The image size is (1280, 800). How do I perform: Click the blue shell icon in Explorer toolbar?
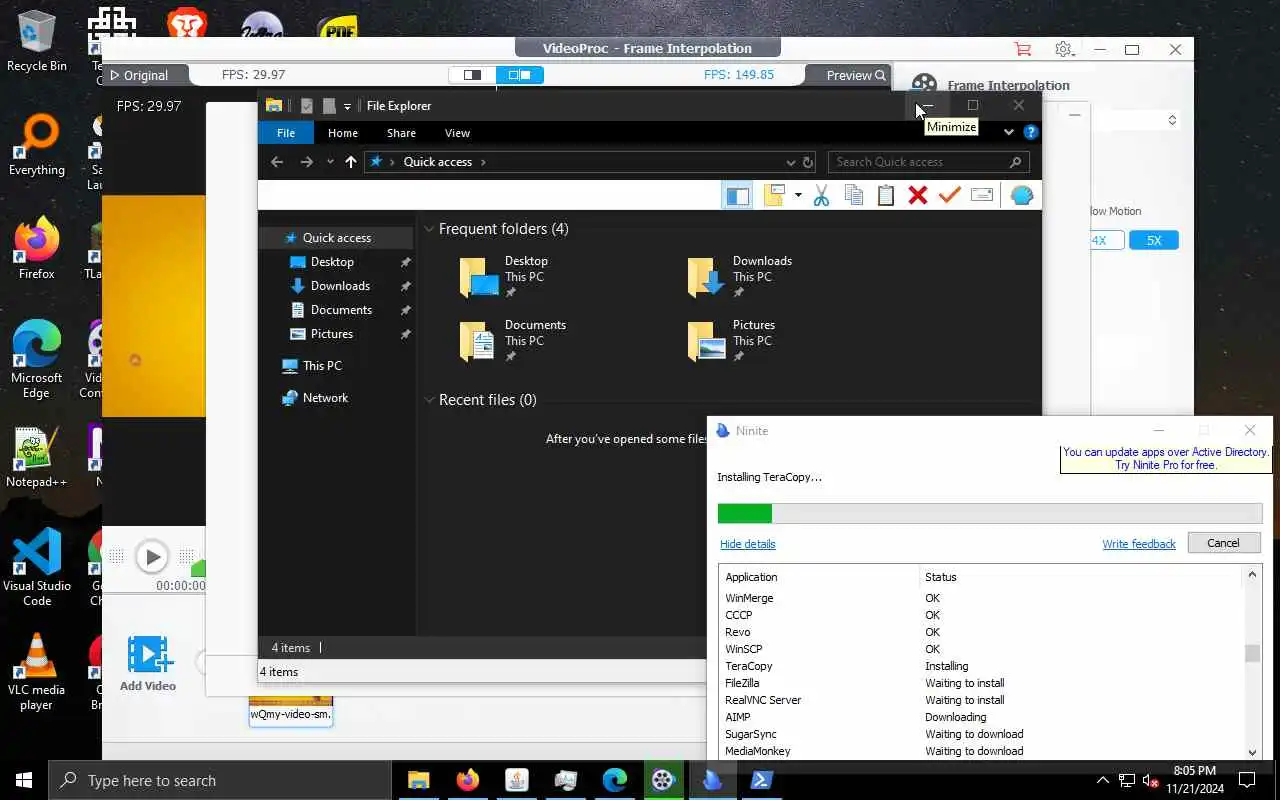click(1021, 196)
